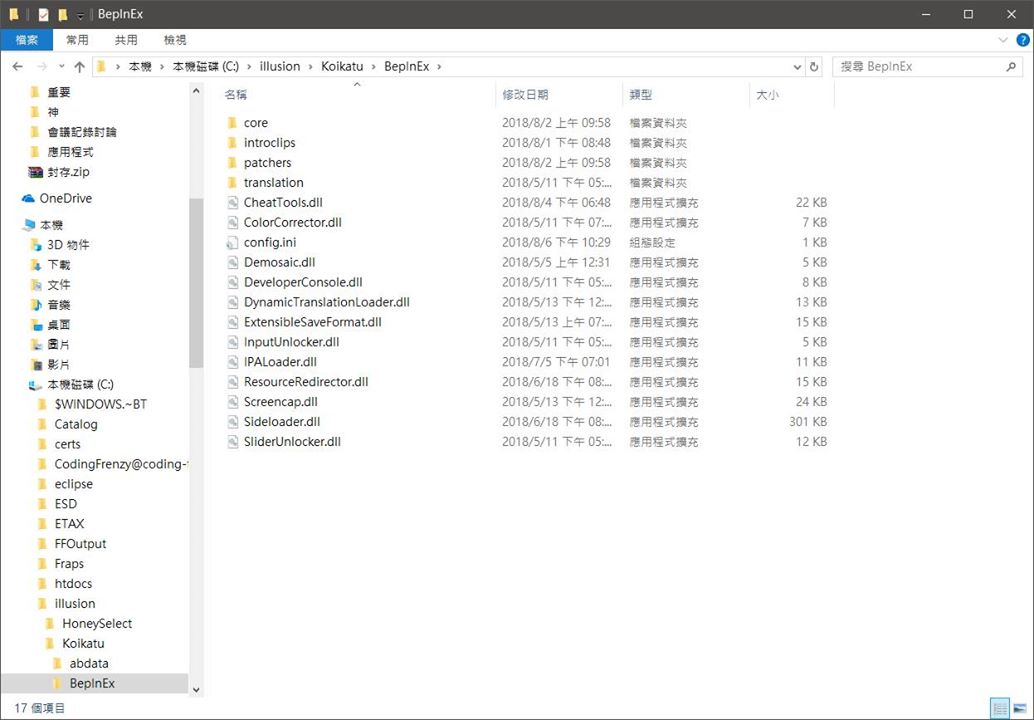Click Koikatu in the breadcrumb path
Screen dimensions: 1034x720
click(x=342, y=67)
